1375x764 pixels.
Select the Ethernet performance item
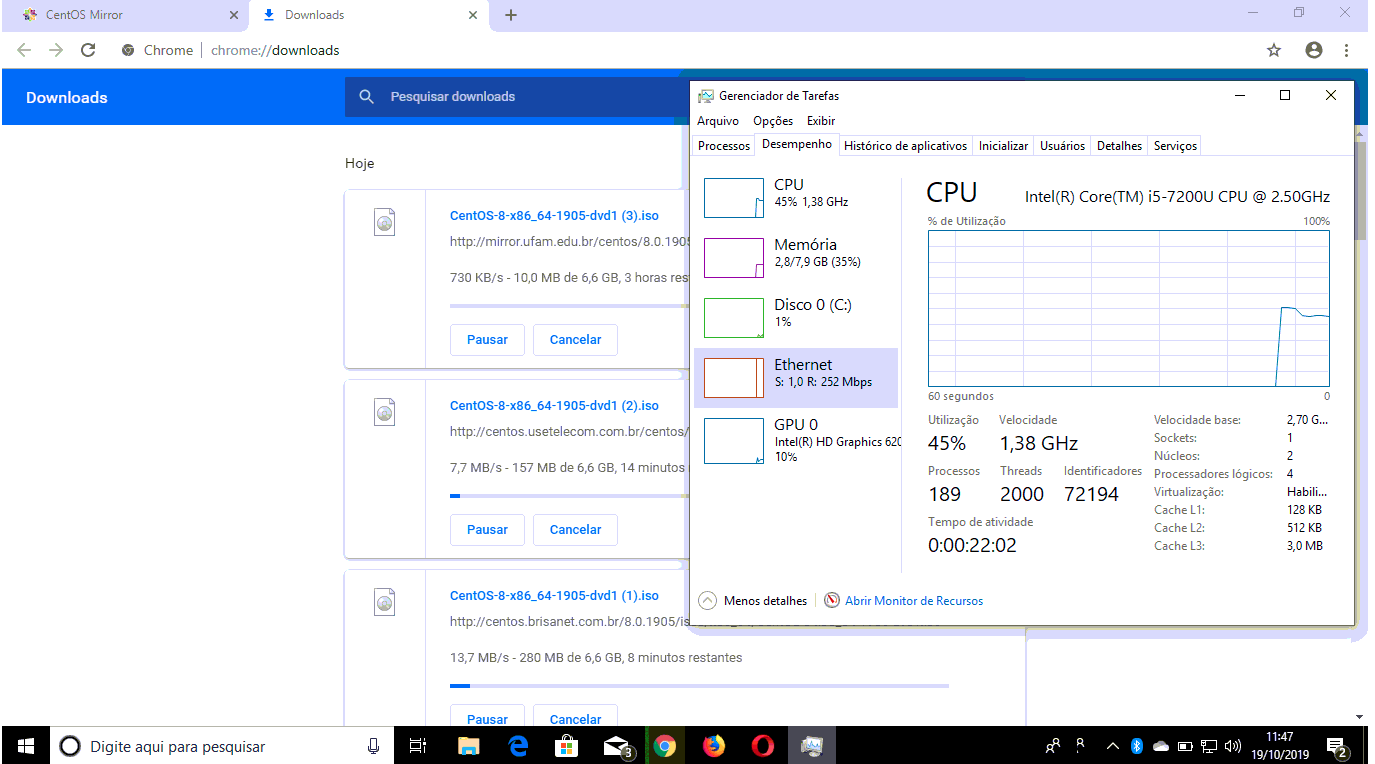tap(796, 378)
